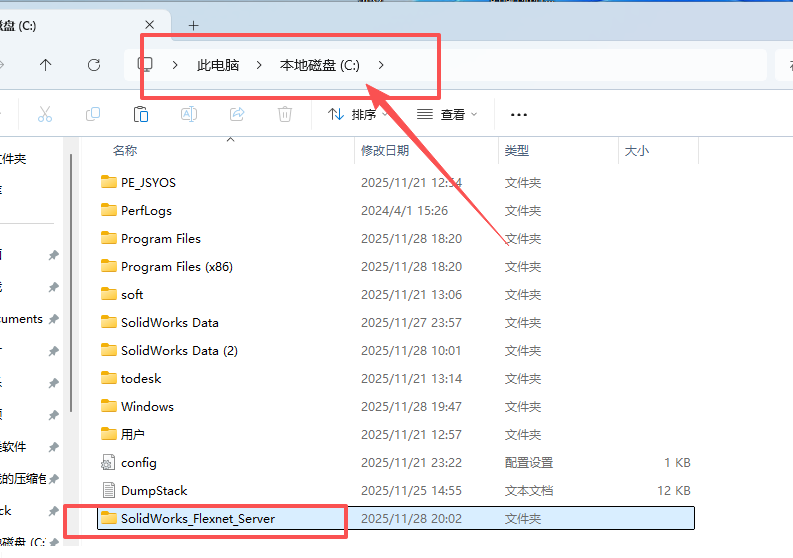The image size is (793, 558).
Task: Expand chevron before 此电脑 in address bar
Action: 175,65
